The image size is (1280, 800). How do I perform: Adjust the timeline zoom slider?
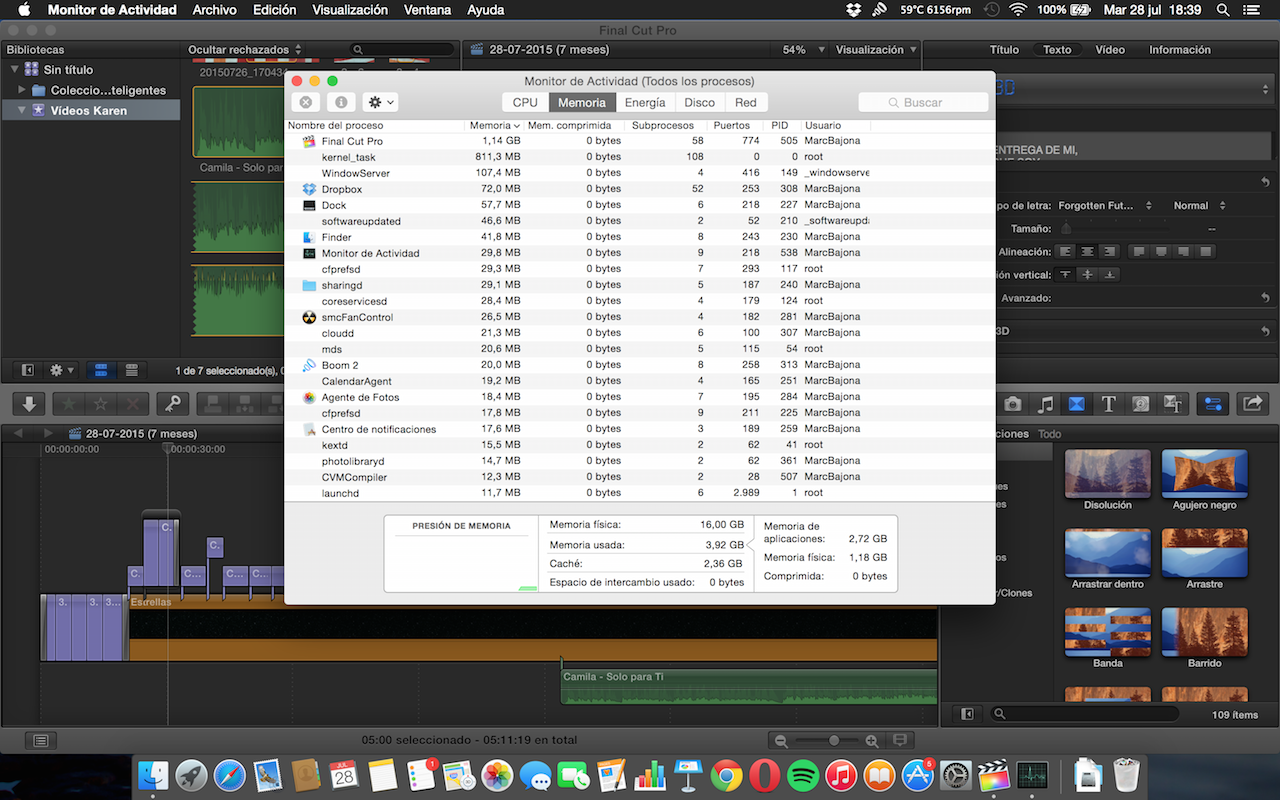[x=833, y=740]
